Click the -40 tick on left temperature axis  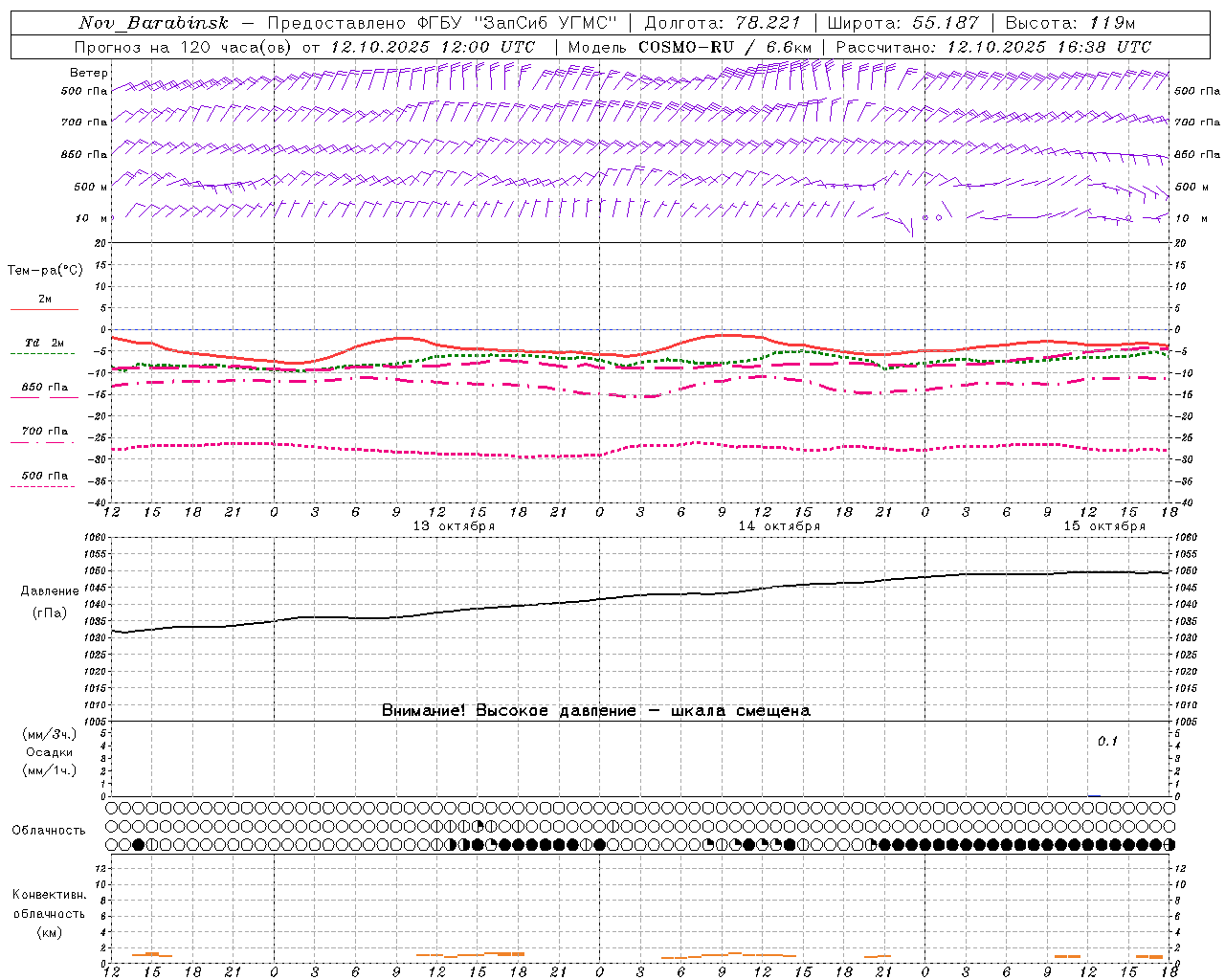pos(100,502)
